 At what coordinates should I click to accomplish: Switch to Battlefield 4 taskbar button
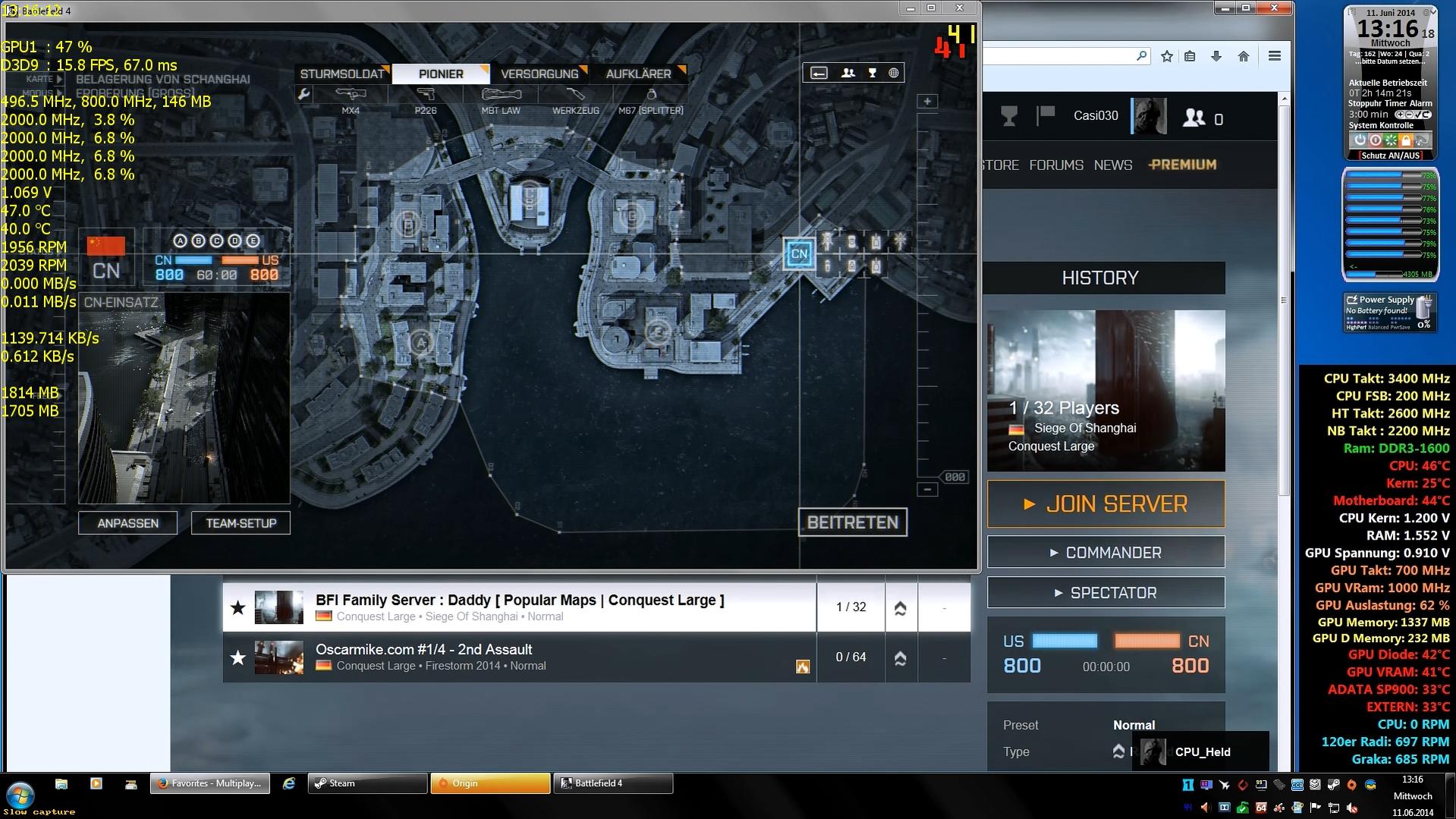[x=613, y=783]
